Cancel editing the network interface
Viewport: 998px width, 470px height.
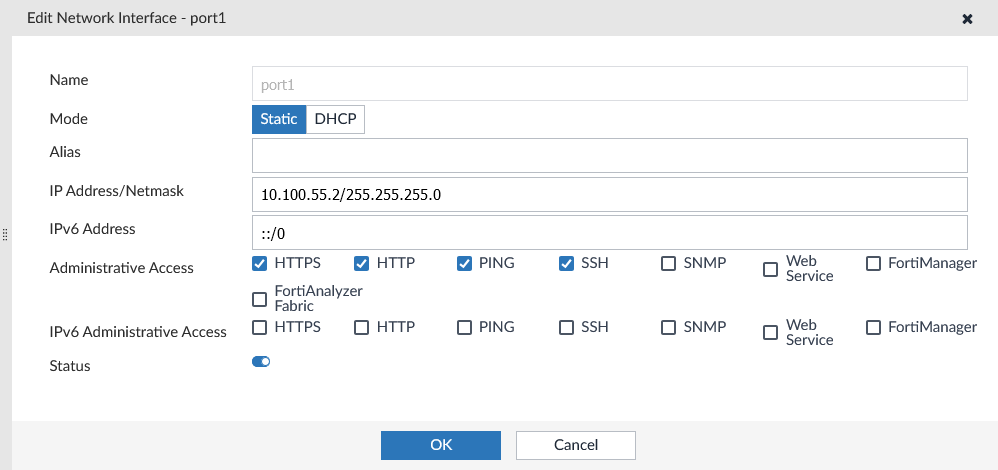[576, 445]
